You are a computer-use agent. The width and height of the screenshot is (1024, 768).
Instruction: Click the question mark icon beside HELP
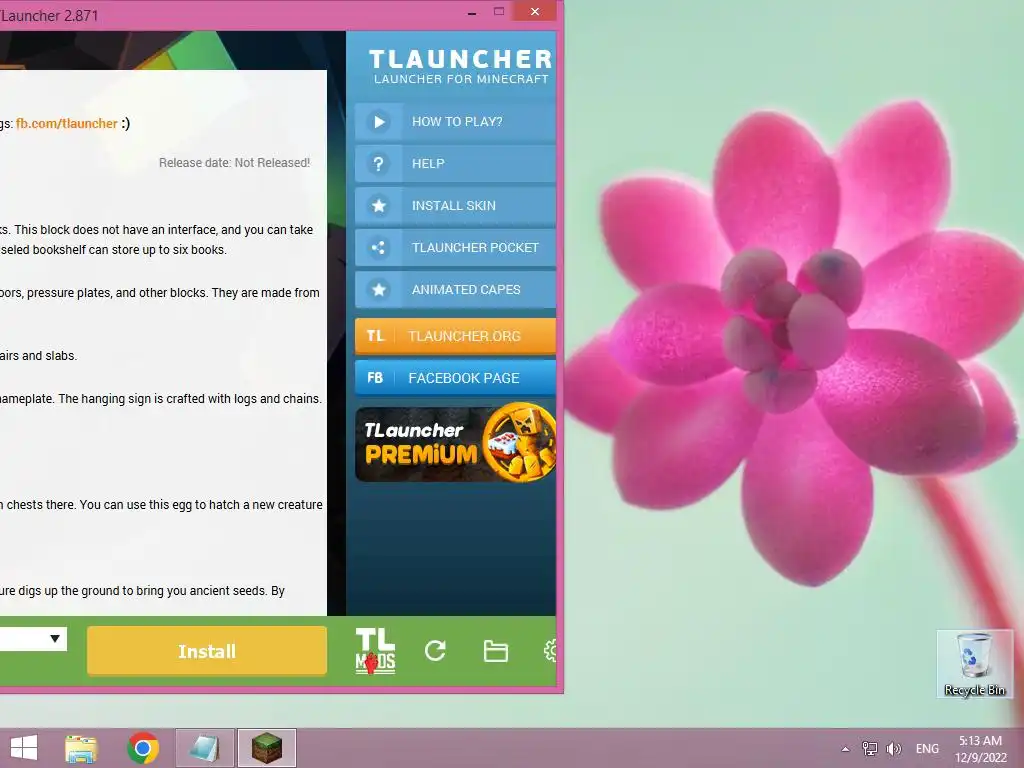379,163
